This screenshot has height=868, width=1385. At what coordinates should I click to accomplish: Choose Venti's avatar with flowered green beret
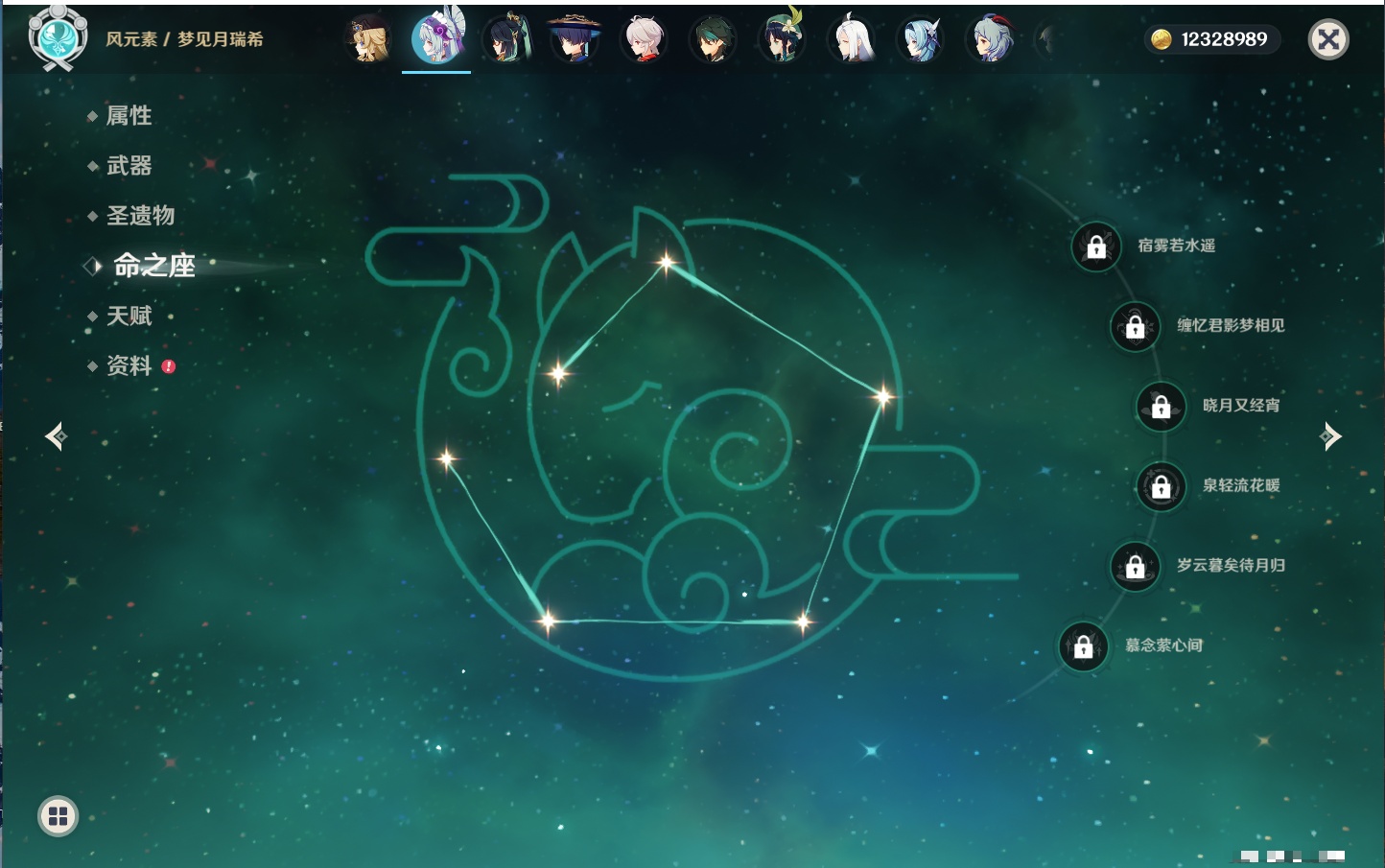[783, 38]
